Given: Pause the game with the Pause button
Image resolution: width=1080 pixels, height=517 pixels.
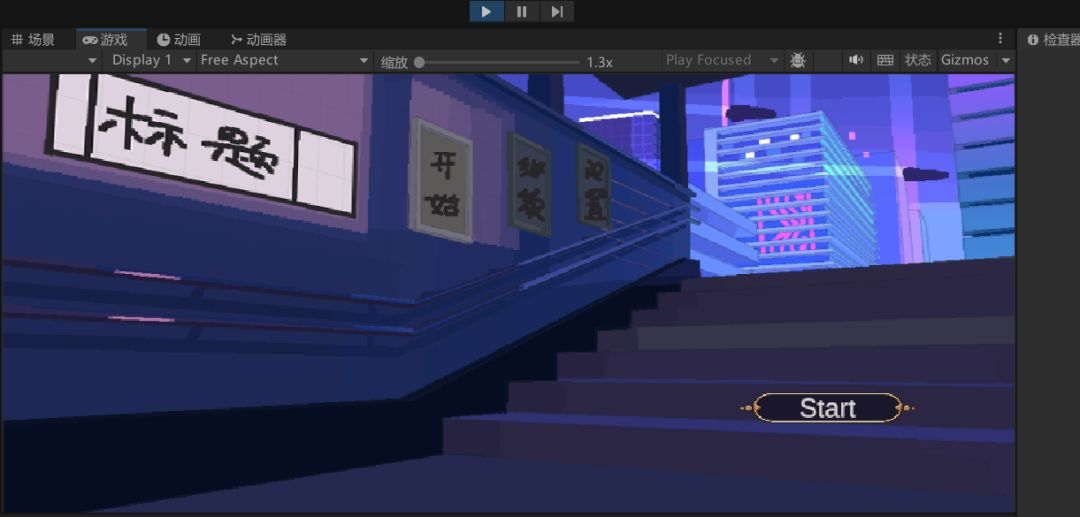Looking at the screenshot, I should tap(522, 11).
